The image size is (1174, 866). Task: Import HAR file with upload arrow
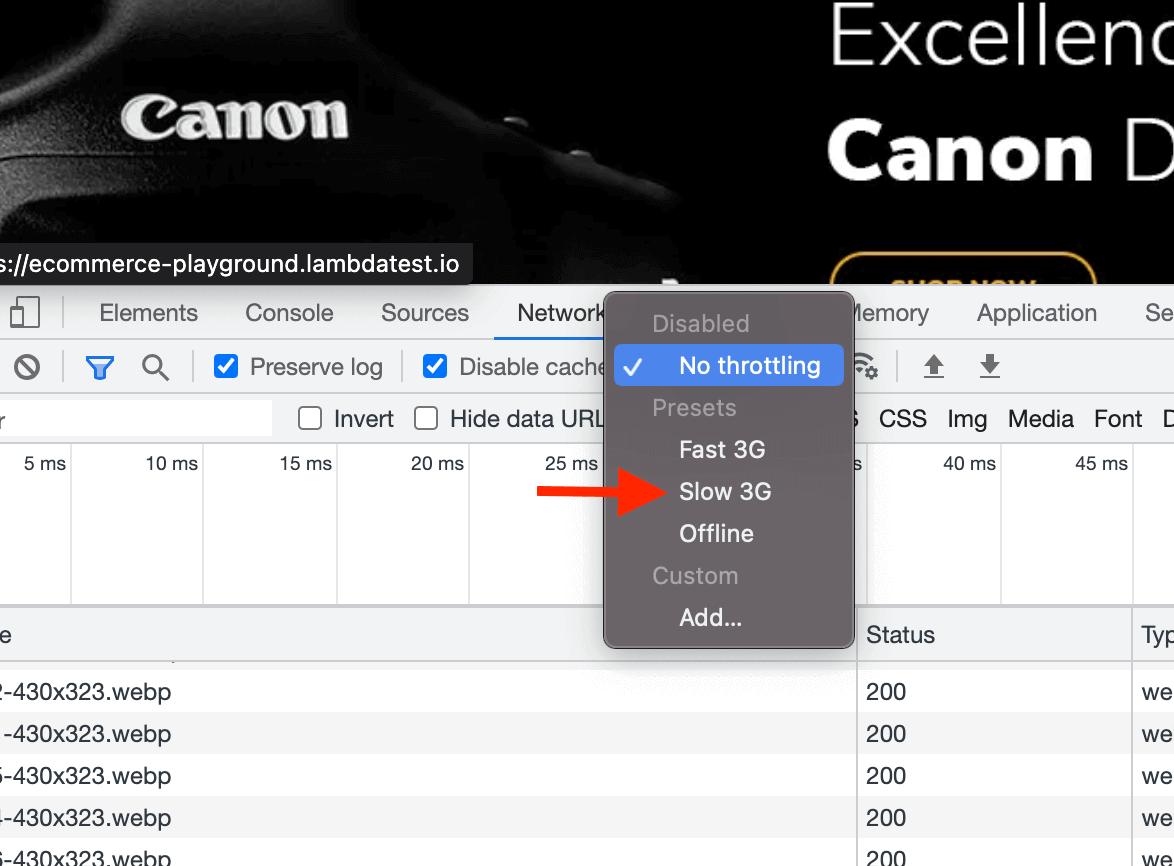pos(934,367)
